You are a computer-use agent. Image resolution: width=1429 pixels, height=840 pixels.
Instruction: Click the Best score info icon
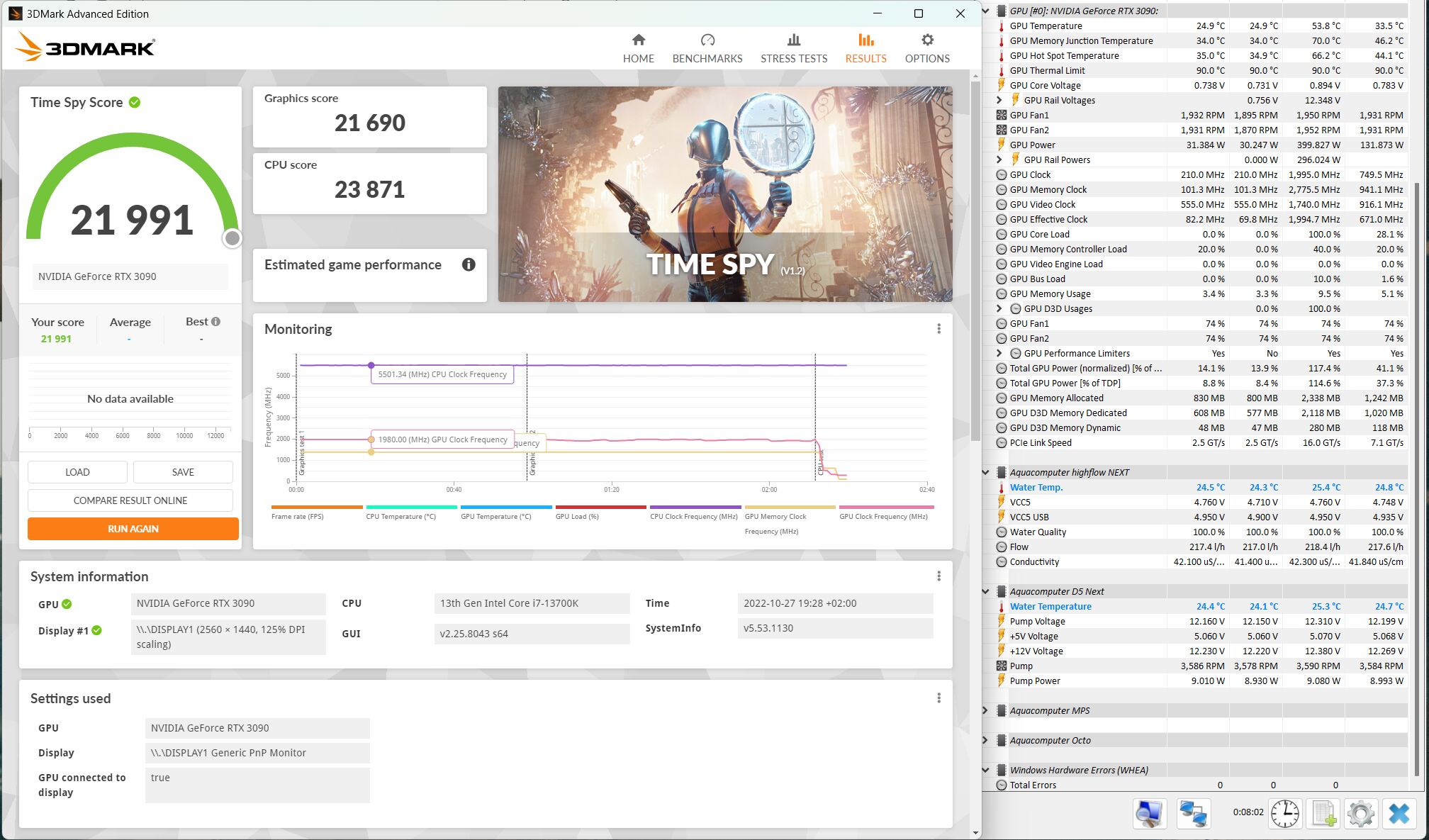coord(215,321)
